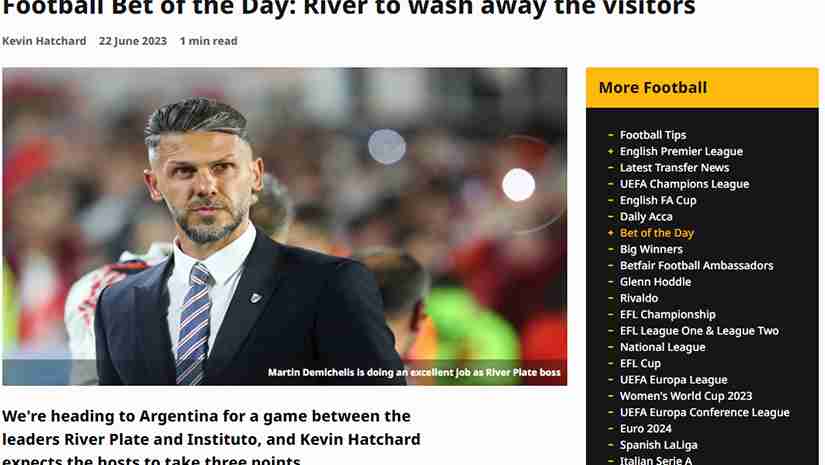Open Latest Transfer News link
Viewport: 825px width, 465px height.
point(675,168)
